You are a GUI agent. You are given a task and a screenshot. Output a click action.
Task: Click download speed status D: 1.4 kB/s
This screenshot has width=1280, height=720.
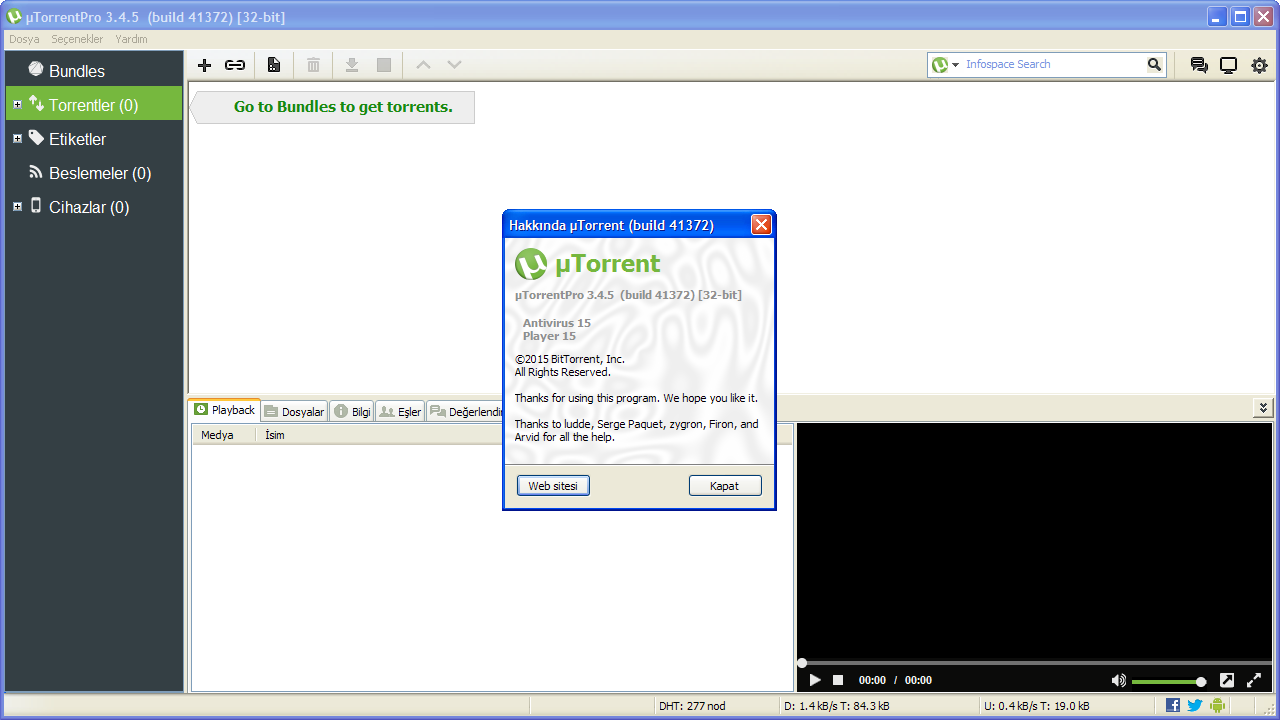837,706
